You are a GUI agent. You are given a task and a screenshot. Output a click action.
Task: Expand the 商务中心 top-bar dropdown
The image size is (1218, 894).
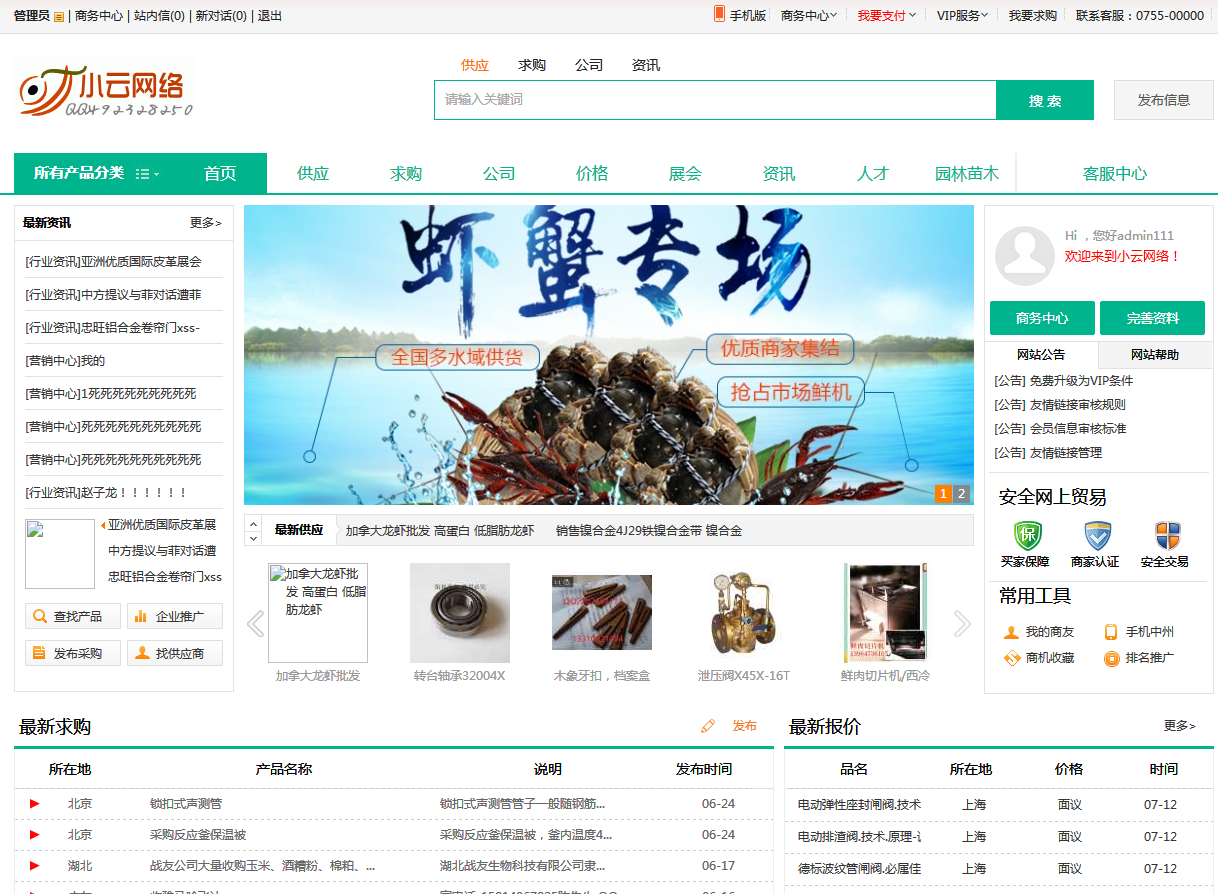tap(808, 15)
